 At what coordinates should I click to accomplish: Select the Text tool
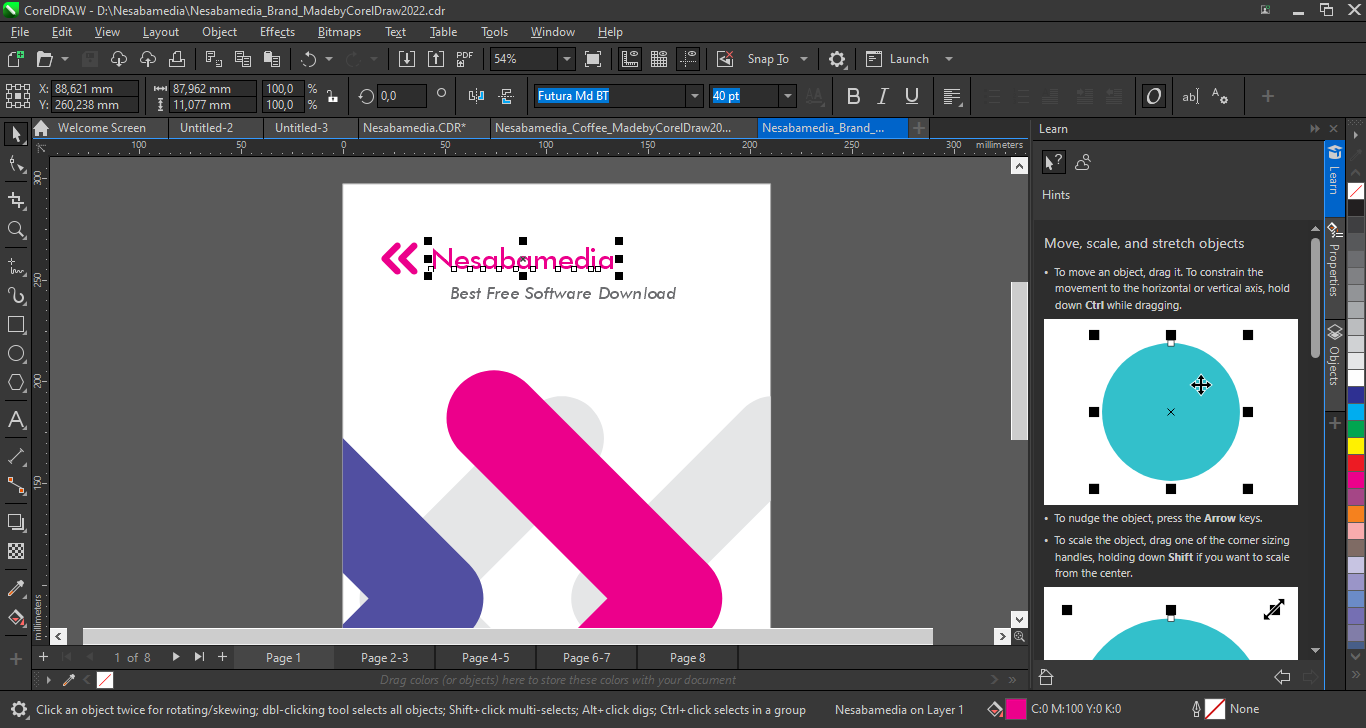click(16, 420)
